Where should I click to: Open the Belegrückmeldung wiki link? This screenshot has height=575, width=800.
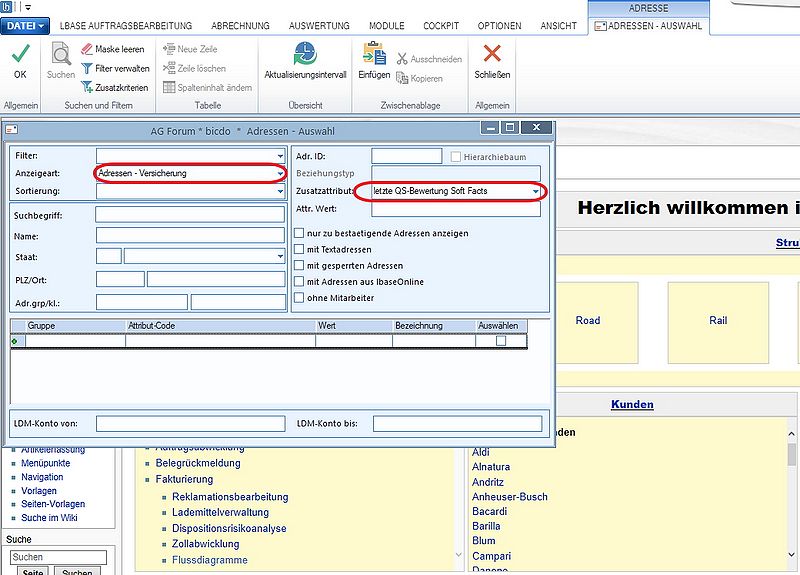point(198,463)
